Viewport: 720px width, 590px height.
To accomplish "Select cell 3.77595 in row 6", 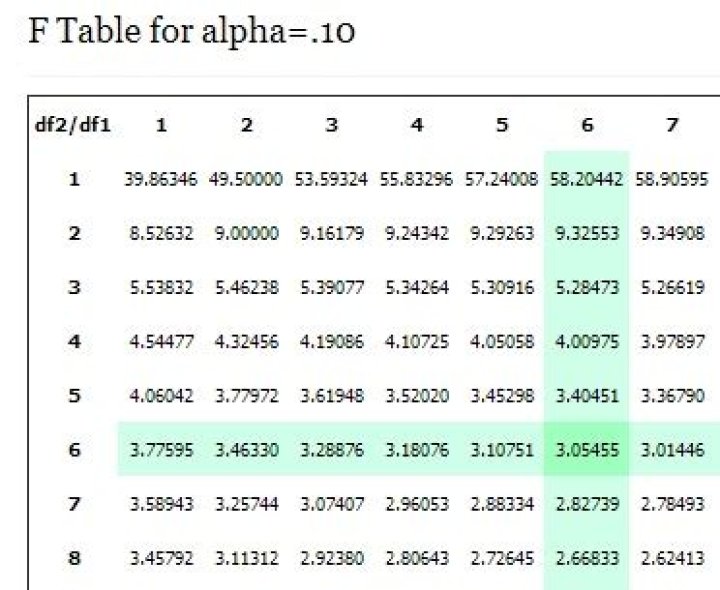I will pos(160,450).
